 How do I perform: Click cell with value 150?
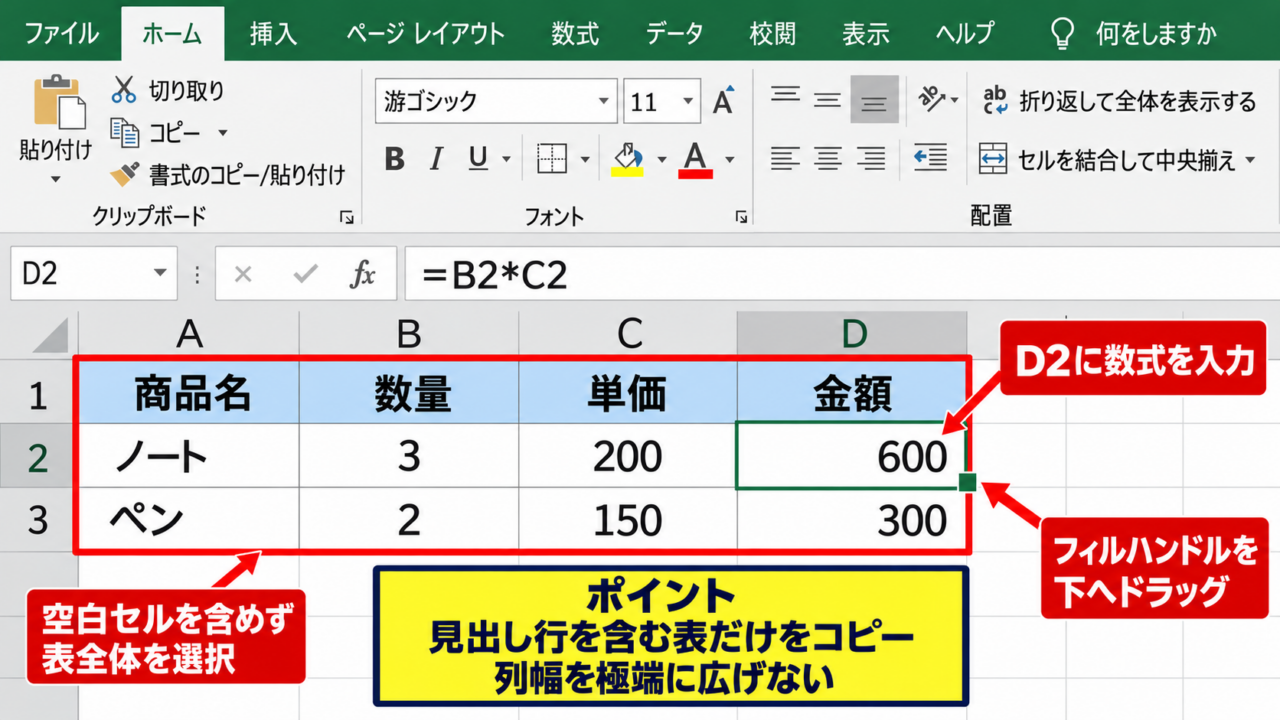(628, 519)
